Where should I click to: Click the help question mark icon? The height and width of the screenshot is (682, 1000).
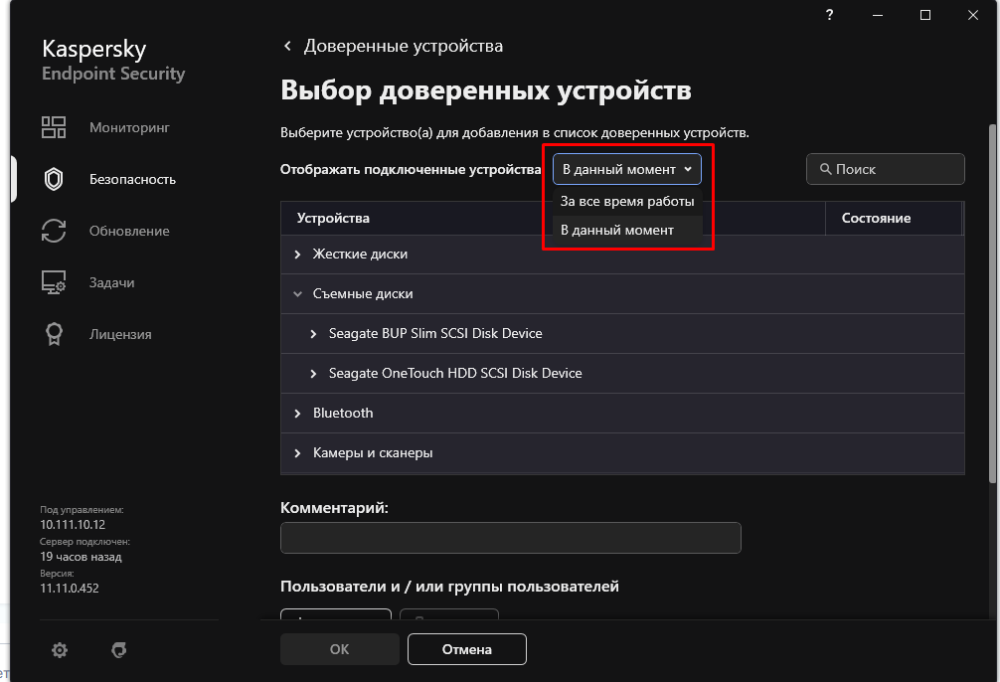[830, 15]
